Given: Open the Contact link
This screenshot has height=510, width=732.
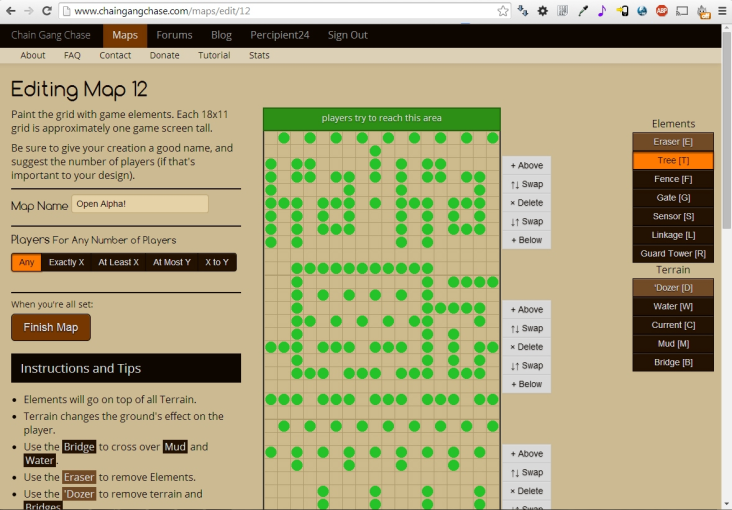Looking at the screenshot, I should (115, 55).
